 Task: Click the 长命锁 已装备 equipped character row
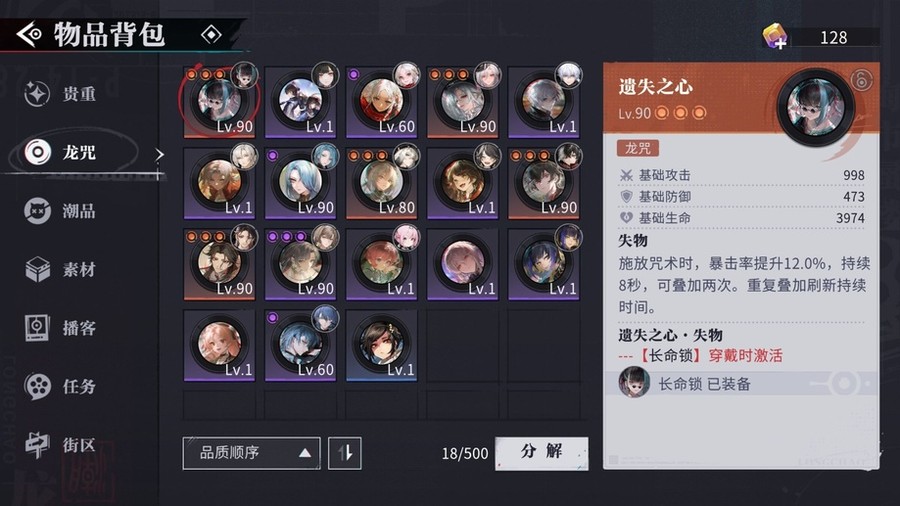(742, 383)
